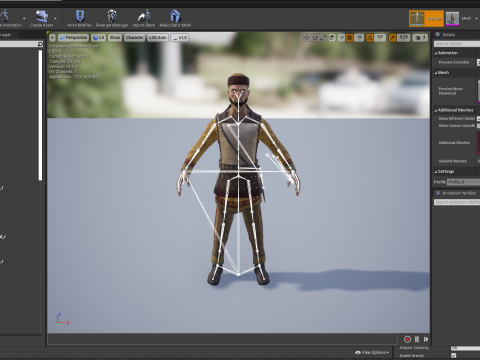Viewport: 480px width, 360px height.
Task: Open the View Options menu
Action: click(x=372, y=352)
